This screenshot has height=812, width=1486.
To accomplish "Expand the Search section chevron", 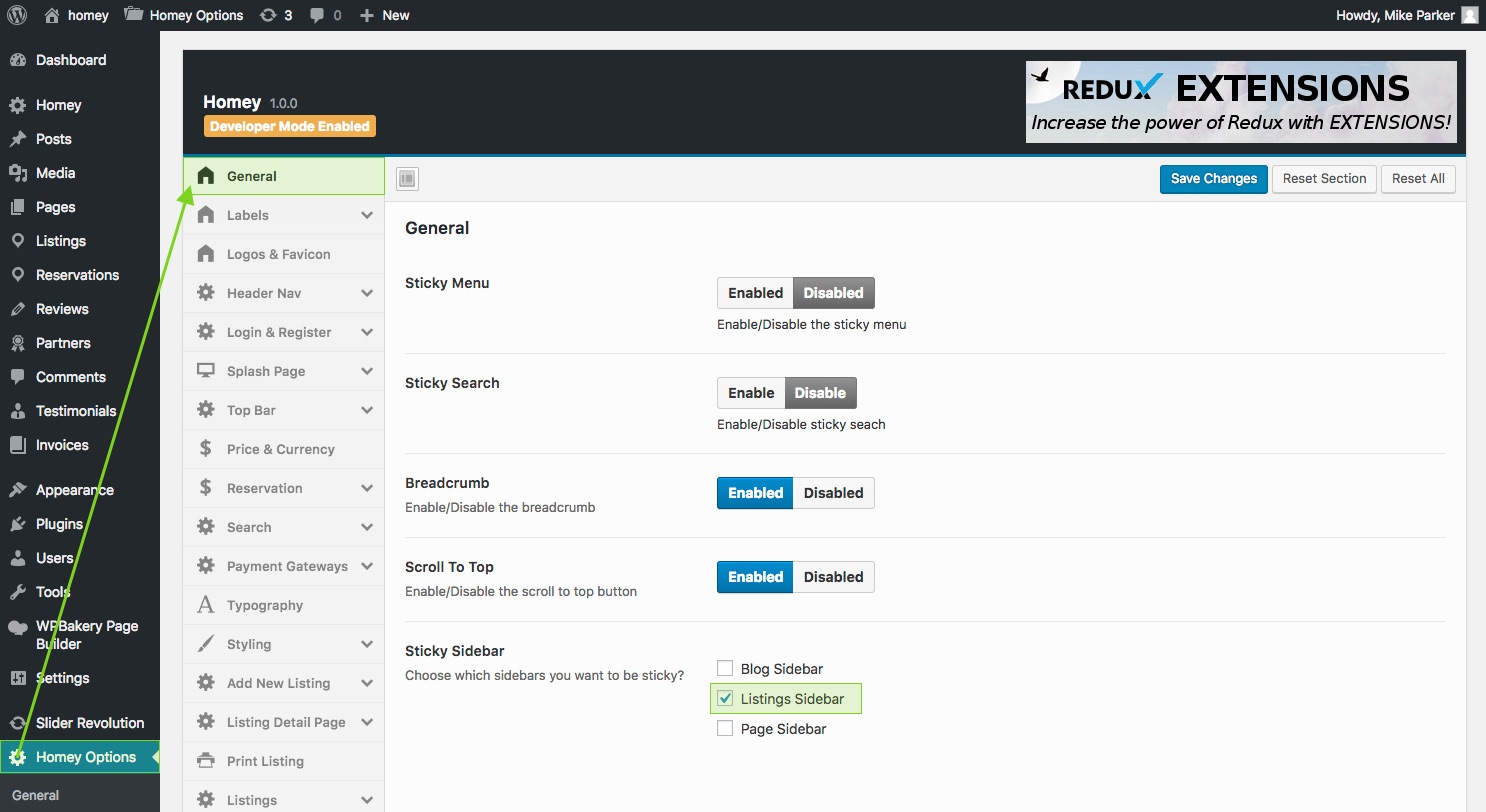I will click(367, 527).
